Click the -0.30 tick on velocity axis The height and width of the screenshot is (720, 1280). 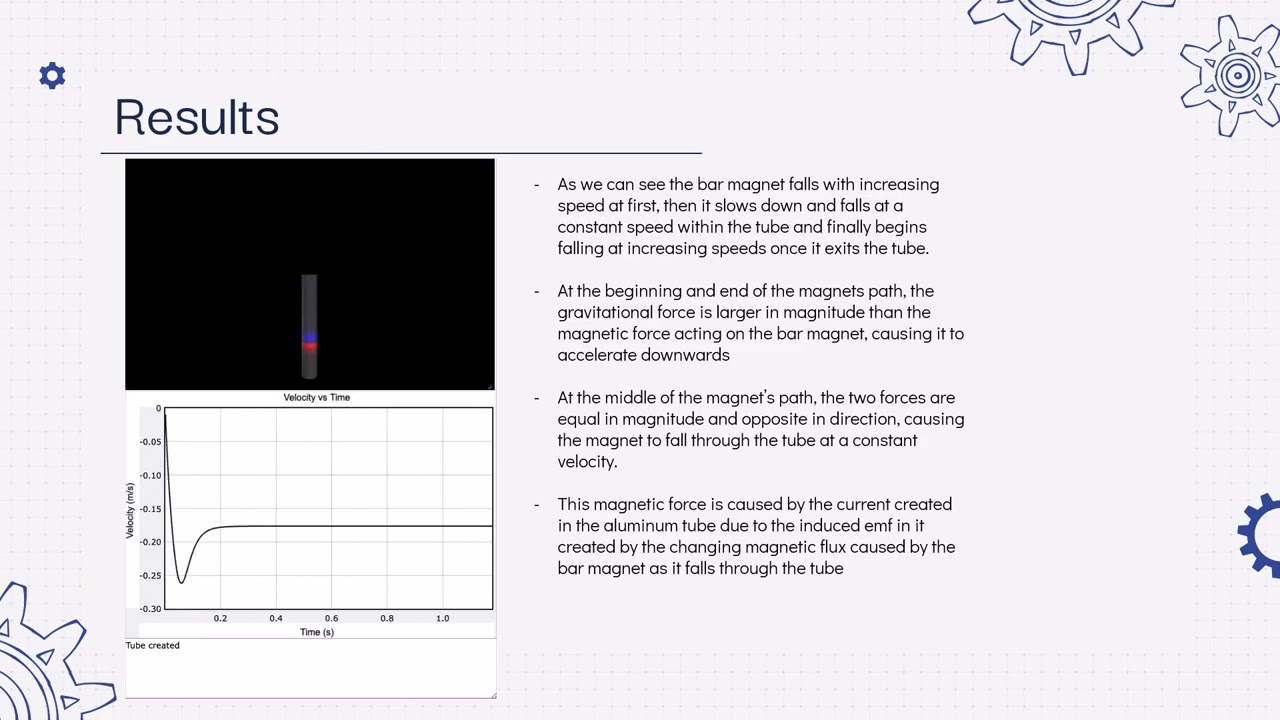click(150, 608)
